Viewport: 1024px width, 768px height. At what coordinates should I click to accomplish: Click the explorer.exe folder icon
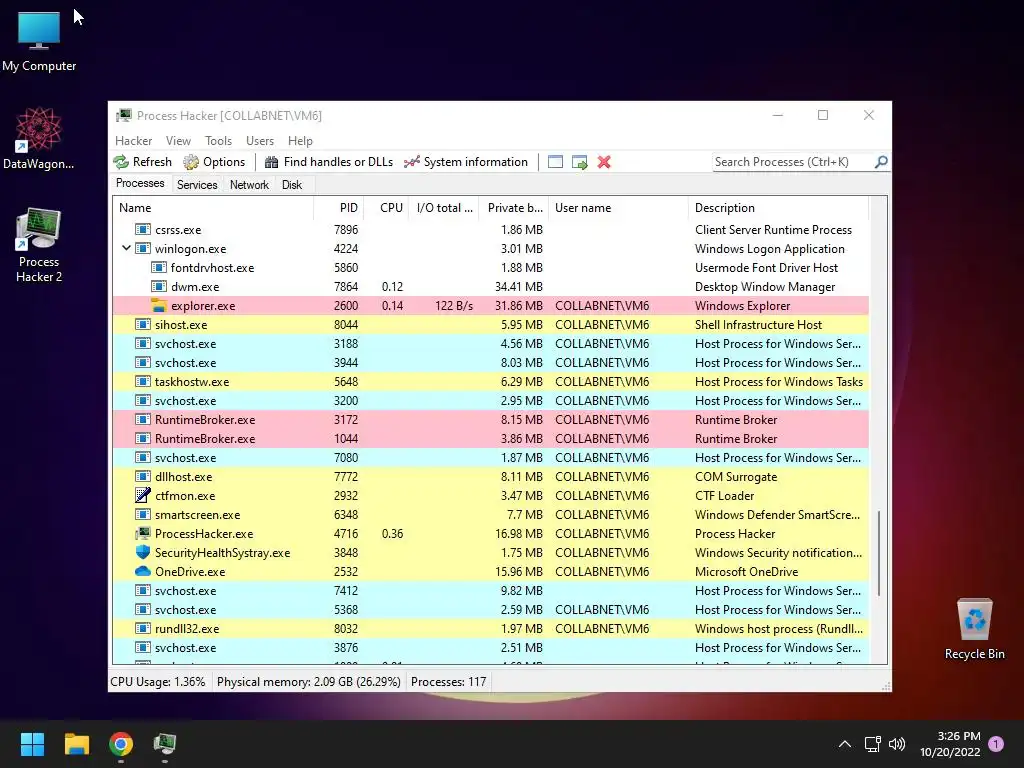159,305
